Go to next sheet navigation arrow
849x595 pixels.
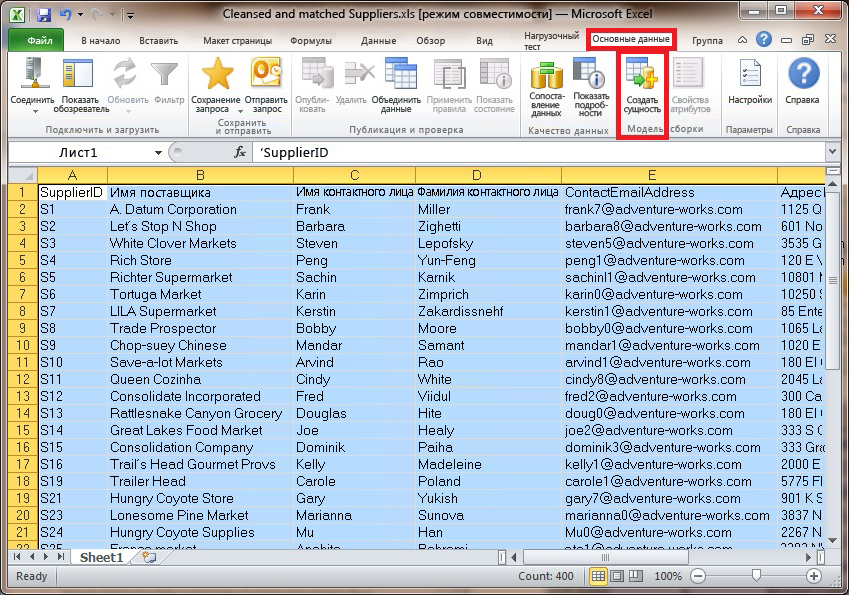pos(47,557)
